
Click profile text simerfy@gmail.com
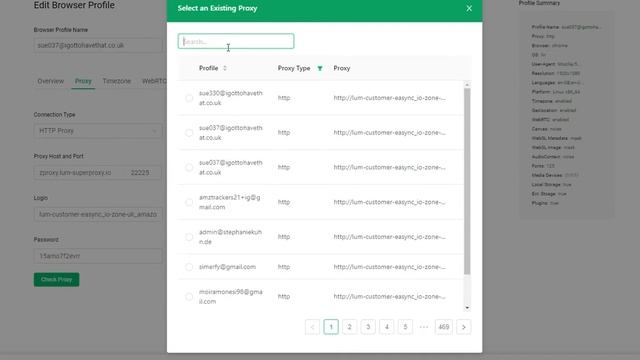(x=227, y=267)
